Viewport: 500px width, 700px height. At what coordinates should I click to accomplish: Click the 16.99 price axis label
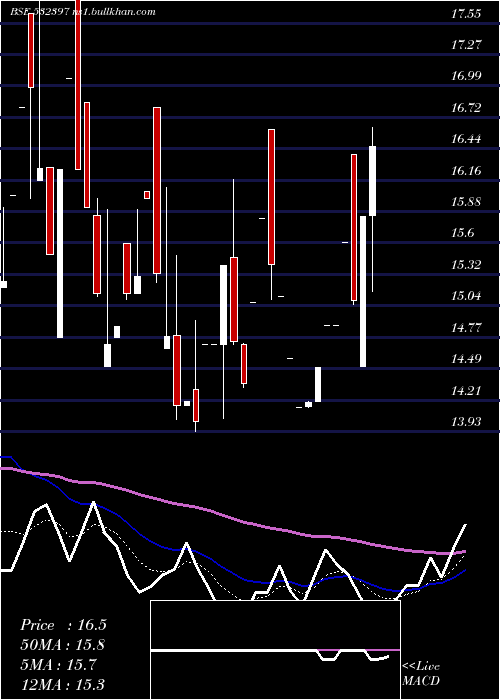click(466, 76)
